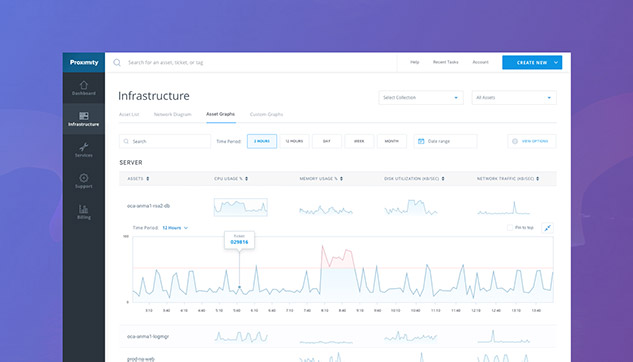The height and width of the screenshot is (362, 633).
Task: Click the top bar search magnifier icon
Action: pos(117,63)
